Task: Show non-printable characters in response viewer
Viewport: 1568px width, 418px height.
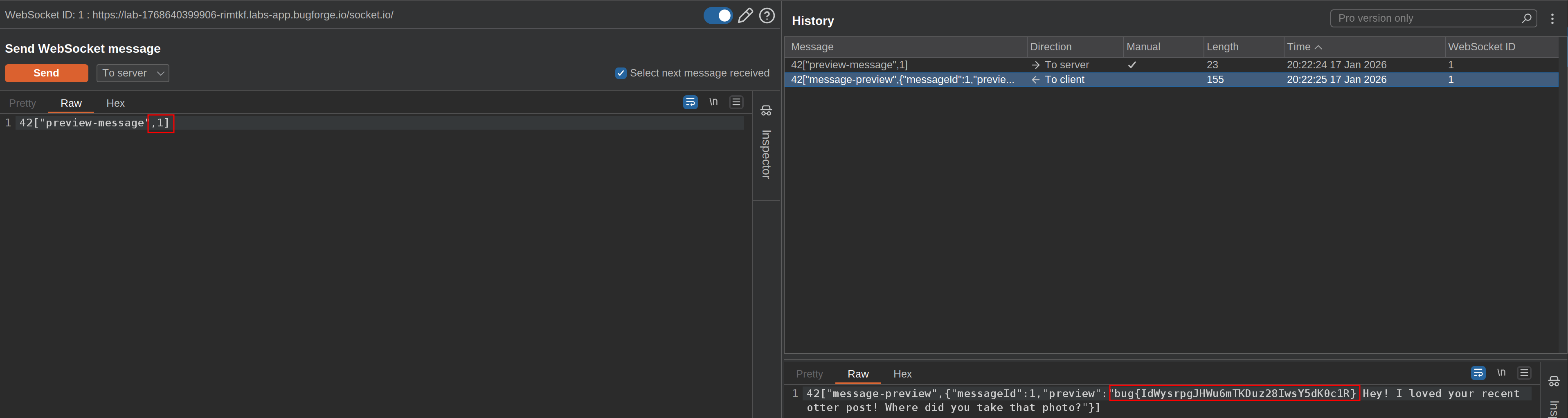Action: pos(1501,373)
